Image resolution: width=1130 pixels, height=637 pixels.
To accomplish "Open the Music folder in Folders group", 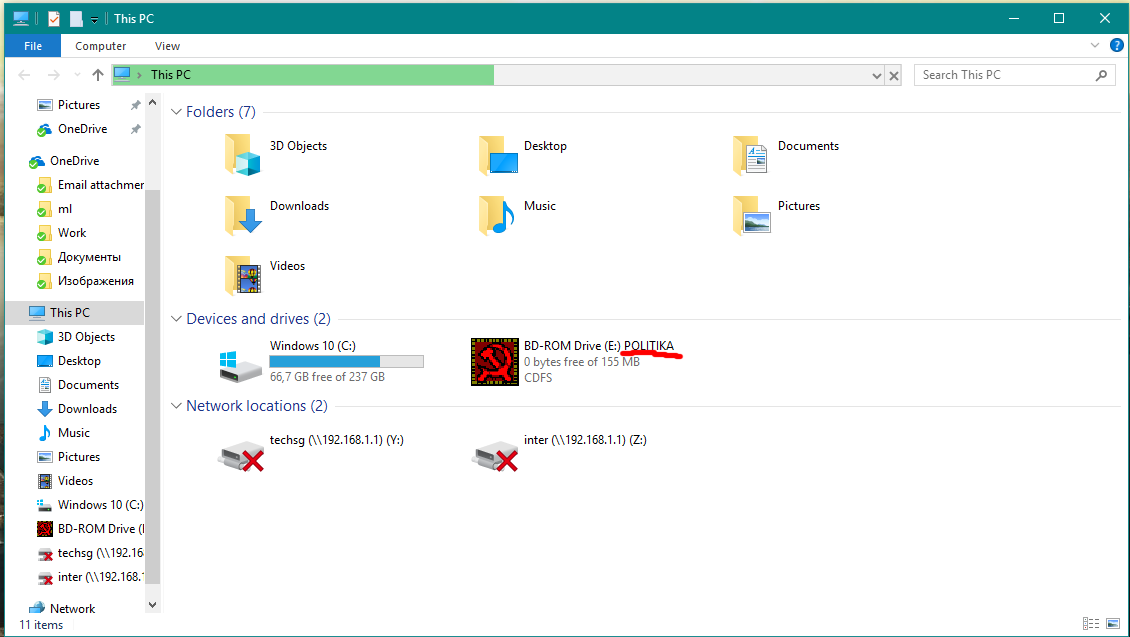I will point(497,215).
